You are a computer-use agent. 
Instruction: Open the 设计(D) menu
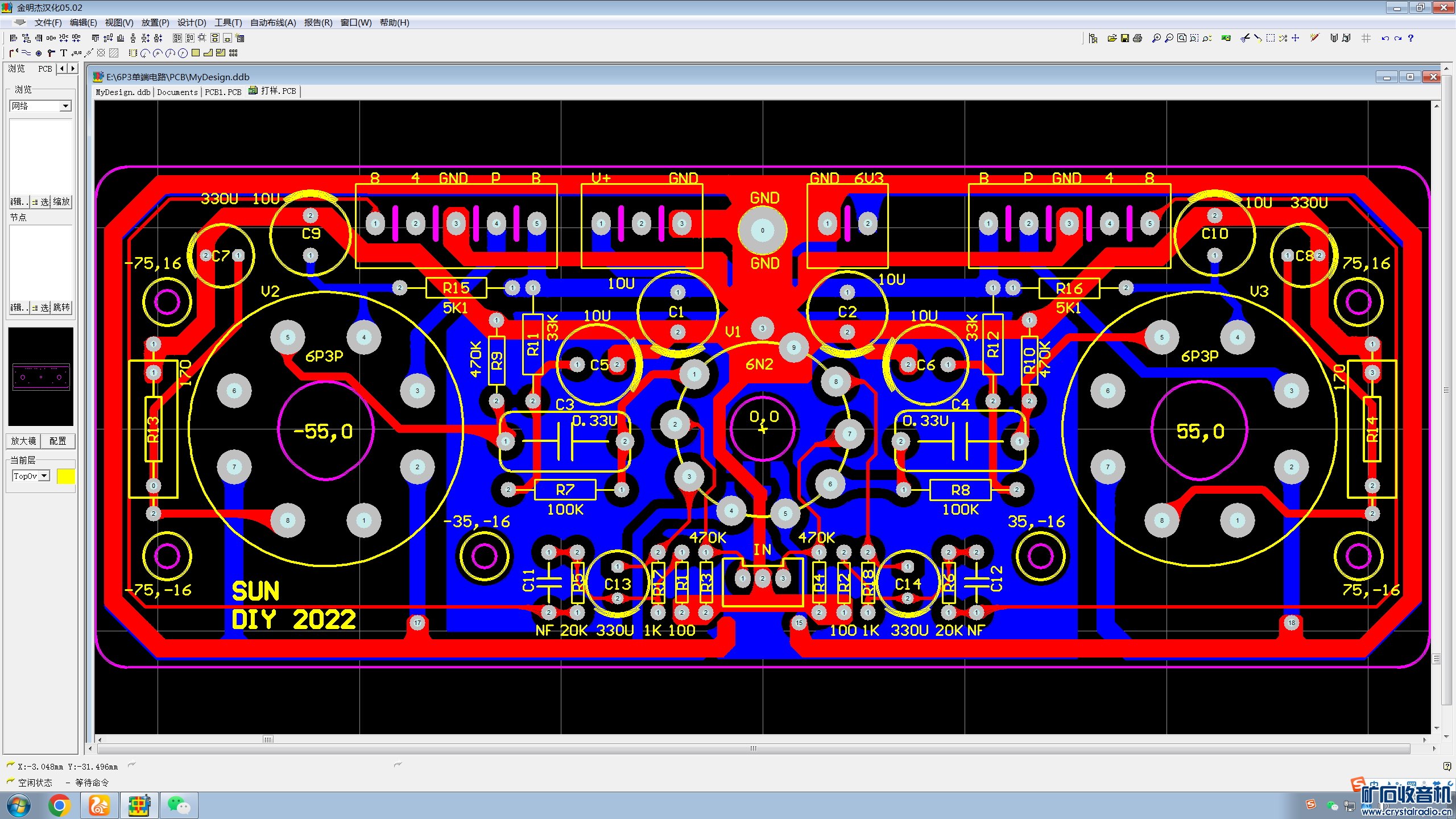coord(192,23)
